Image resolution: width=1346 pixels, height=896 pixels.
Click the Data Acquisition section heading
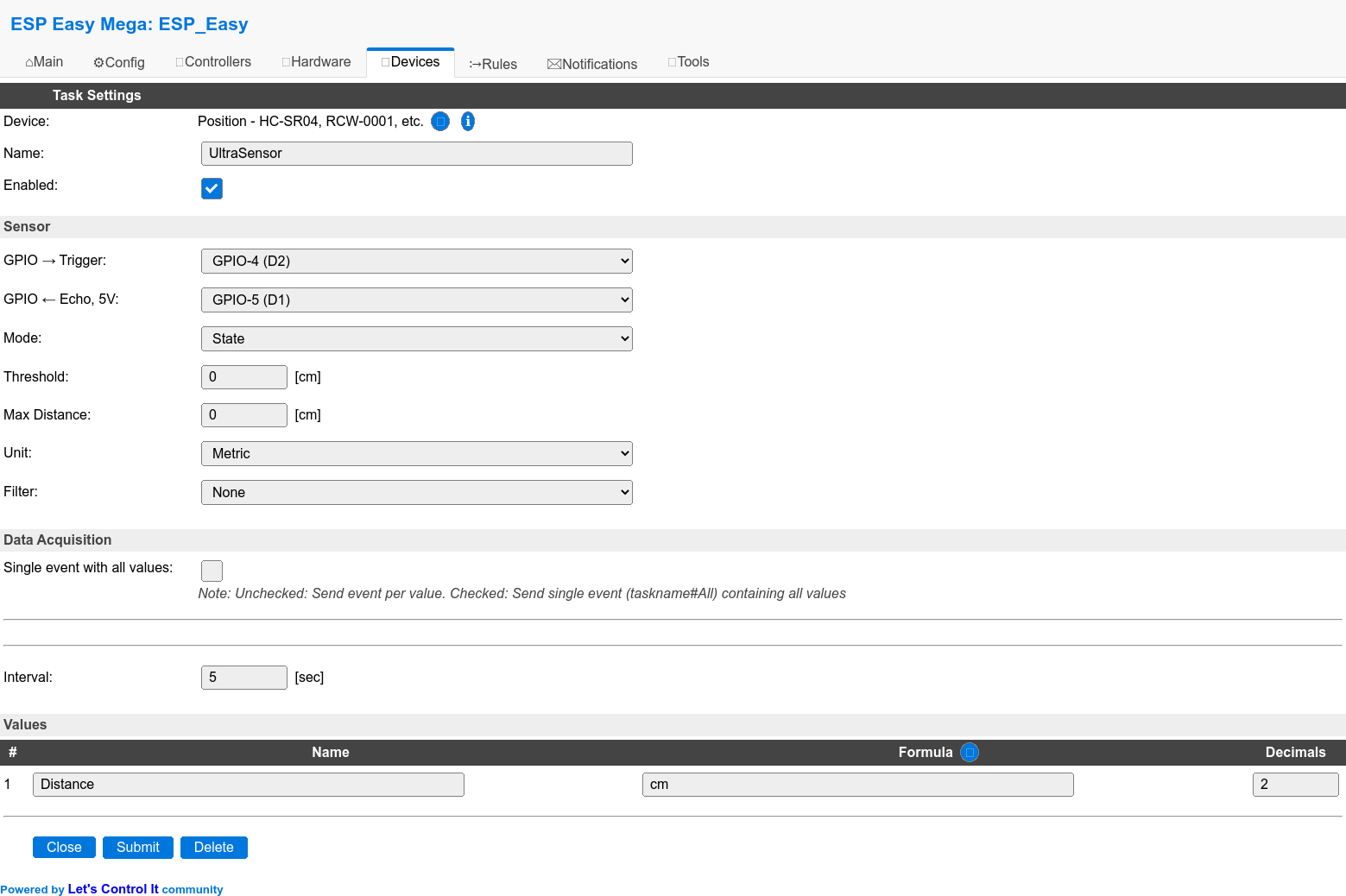(x=57, y=540)
